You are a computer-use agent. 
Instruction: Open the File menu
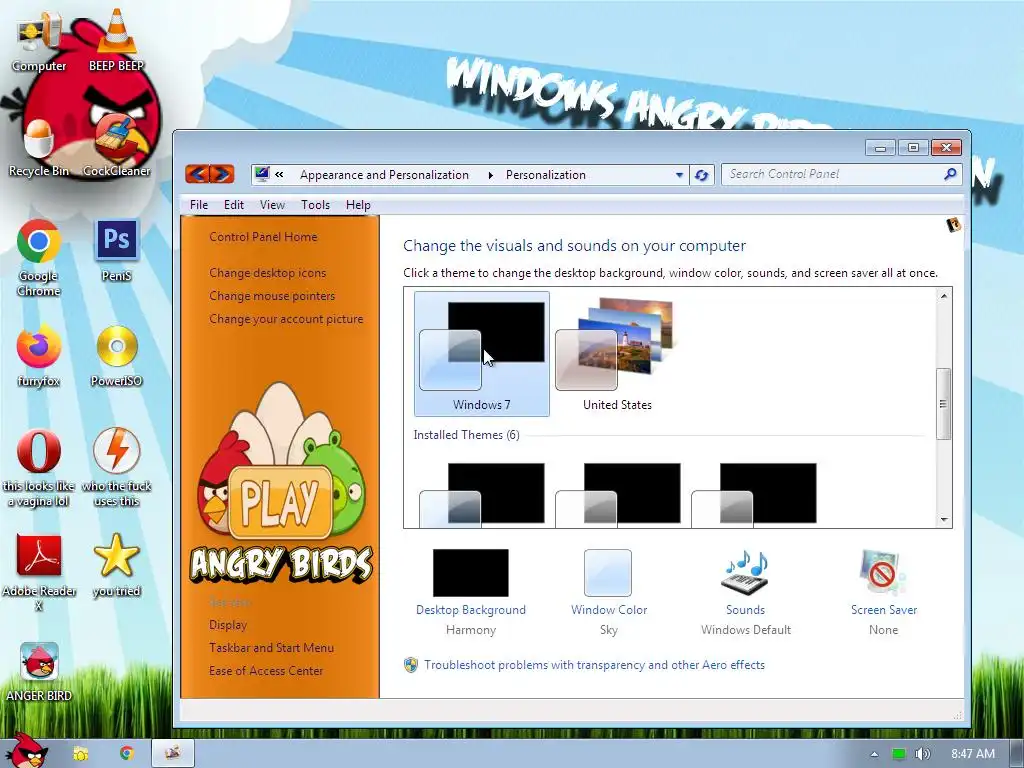(x=199, y=204)
